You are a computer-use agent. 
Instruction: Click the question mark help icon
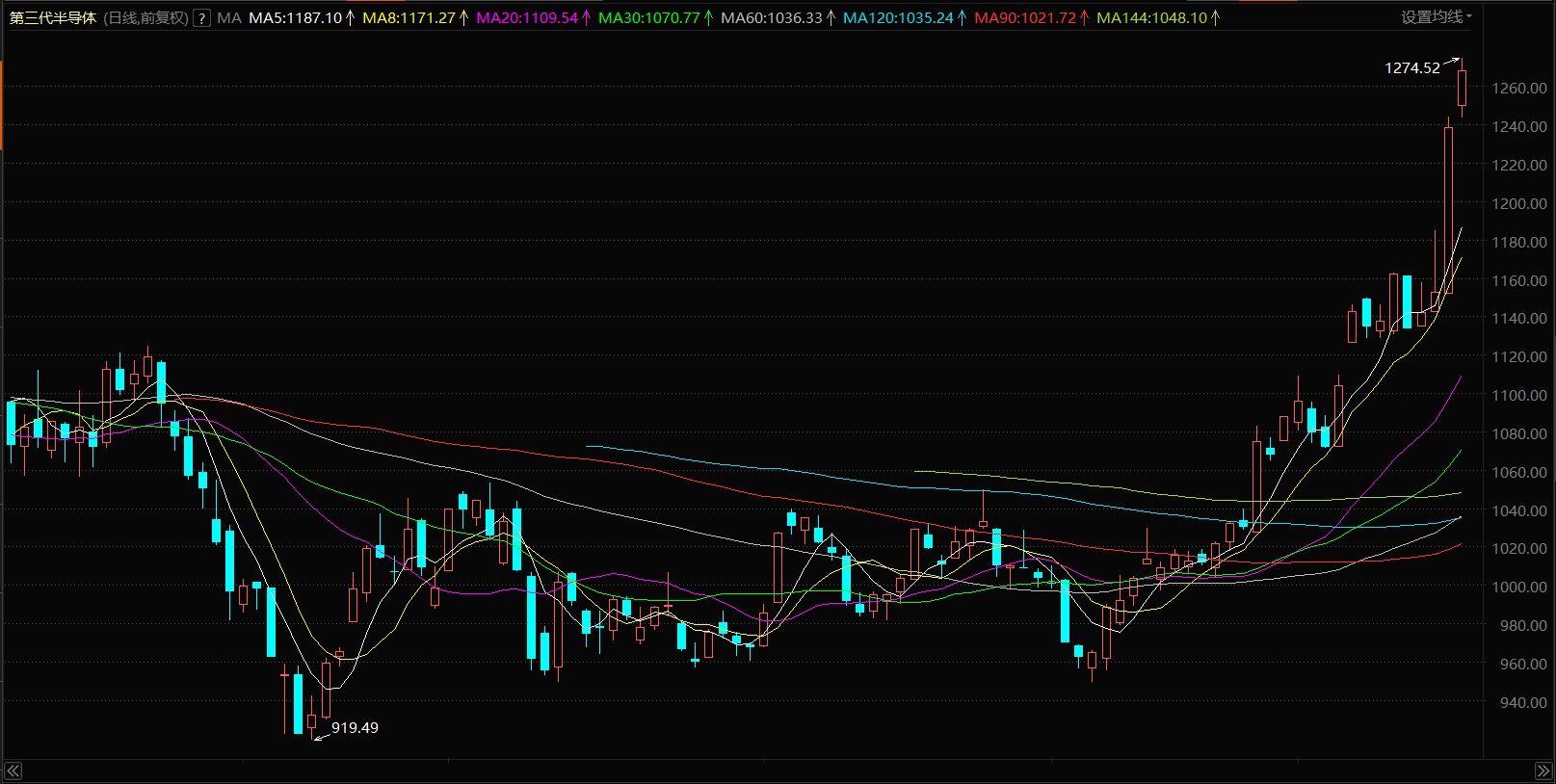tap(201, 18)
